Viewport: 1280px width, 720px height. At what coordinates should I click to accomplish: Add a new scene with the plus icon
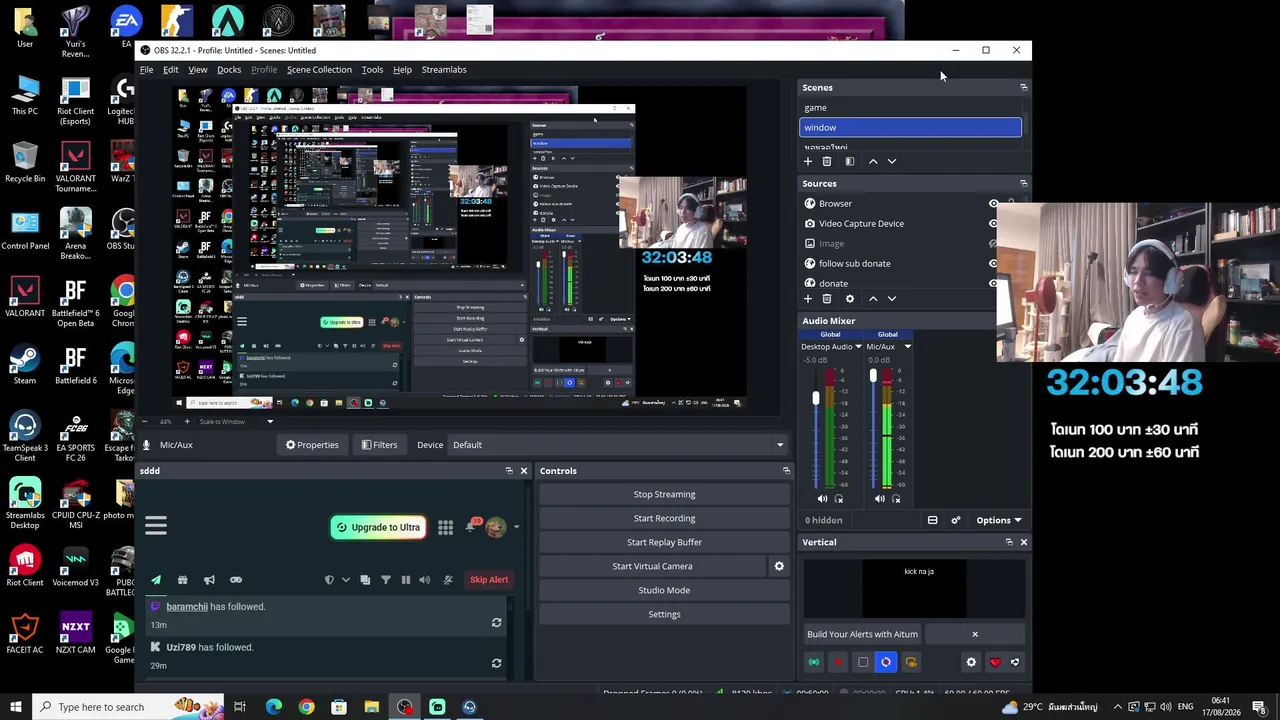pos(808,161)
